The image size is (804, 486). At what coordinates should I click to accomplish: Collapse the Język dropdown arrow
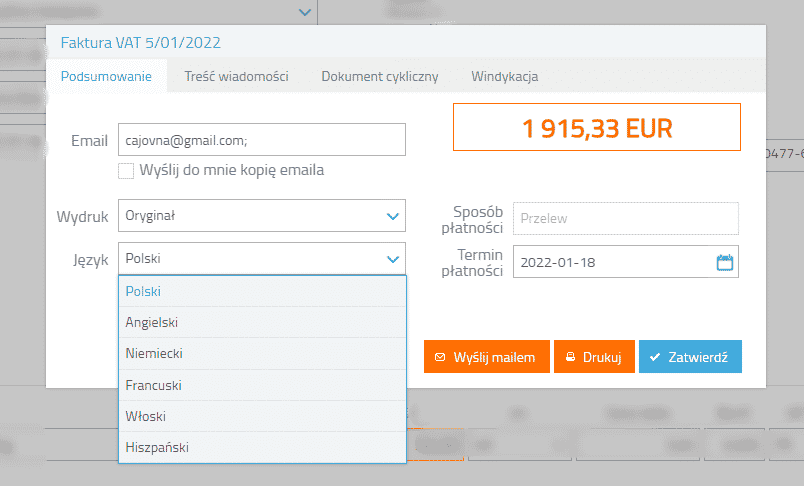[392, 259]
